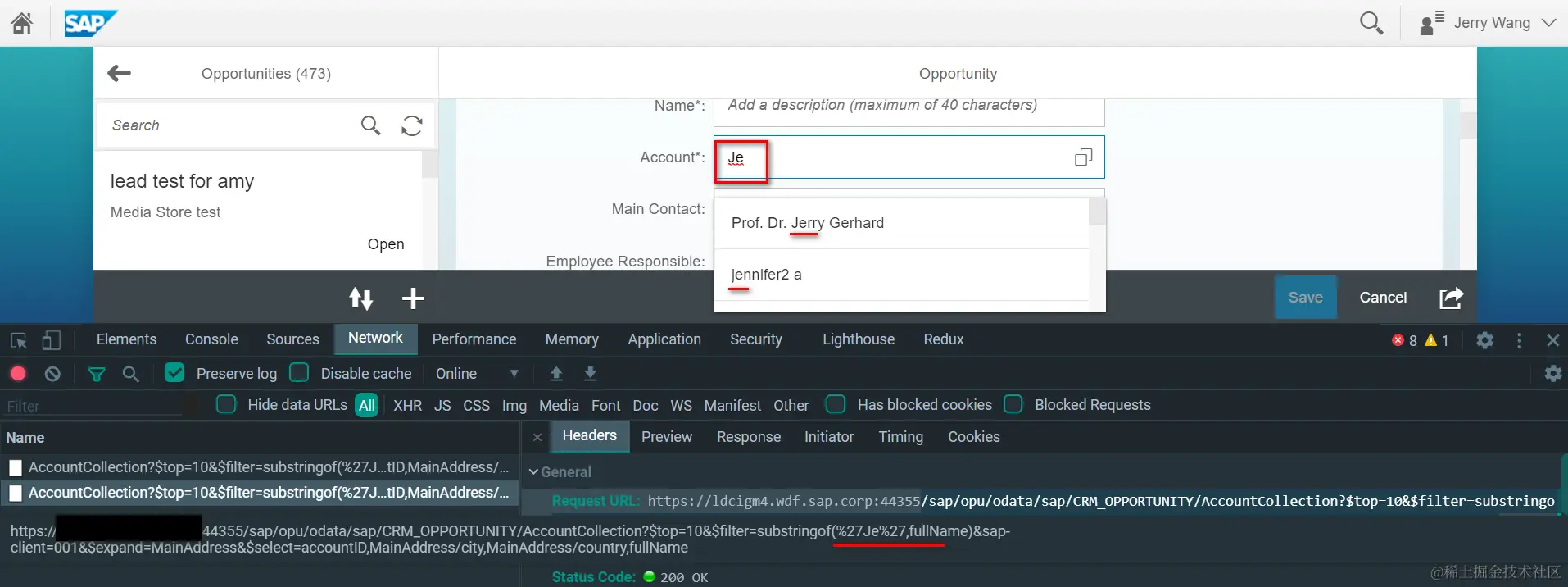Toggle the Preserve log checkbox
This screenshot has height=587, width=1568.
pyautogui.click(x=174, y=373)
